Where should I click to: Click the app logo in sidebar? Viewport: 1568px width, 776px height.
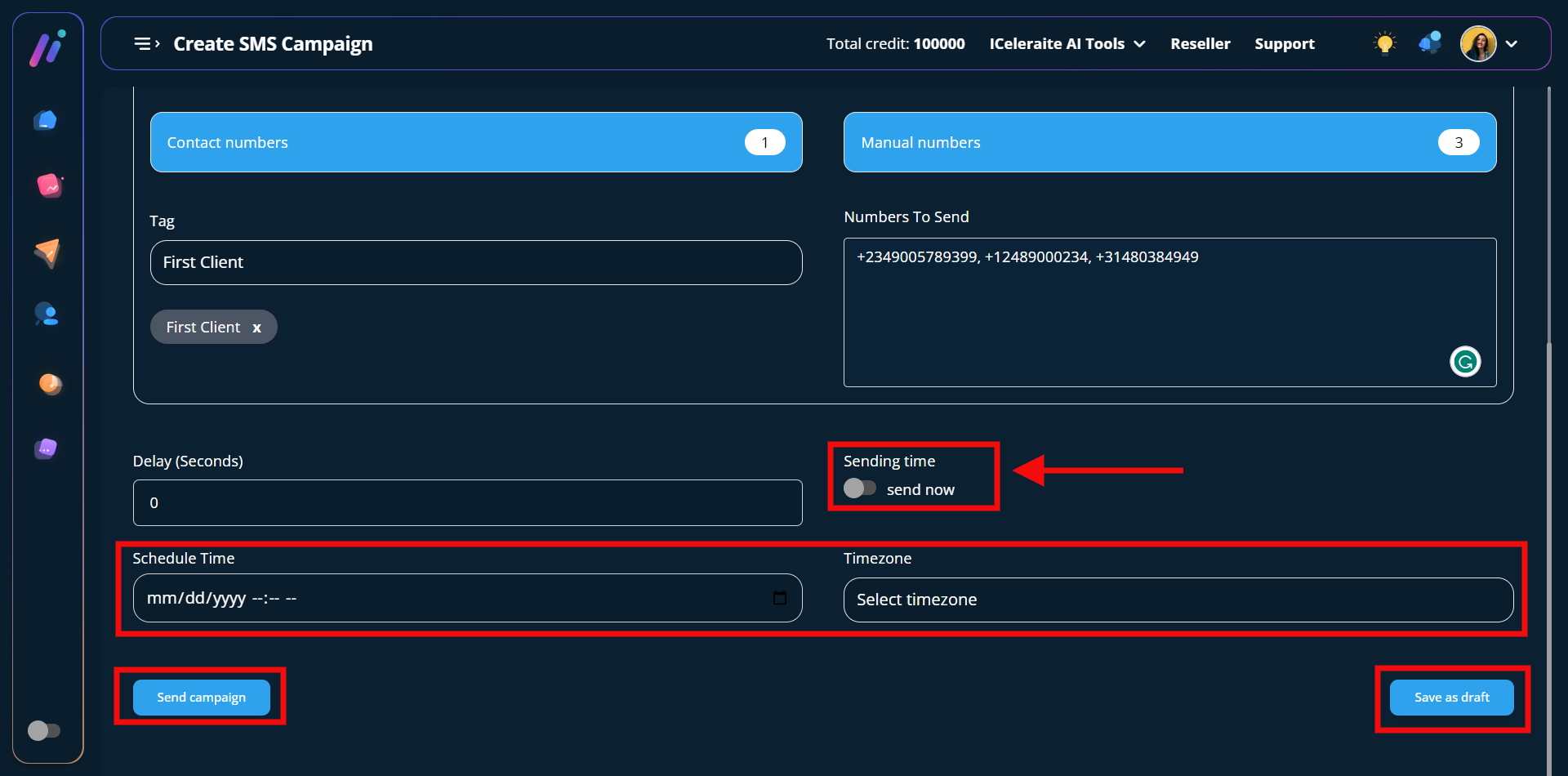coord(47,48)
